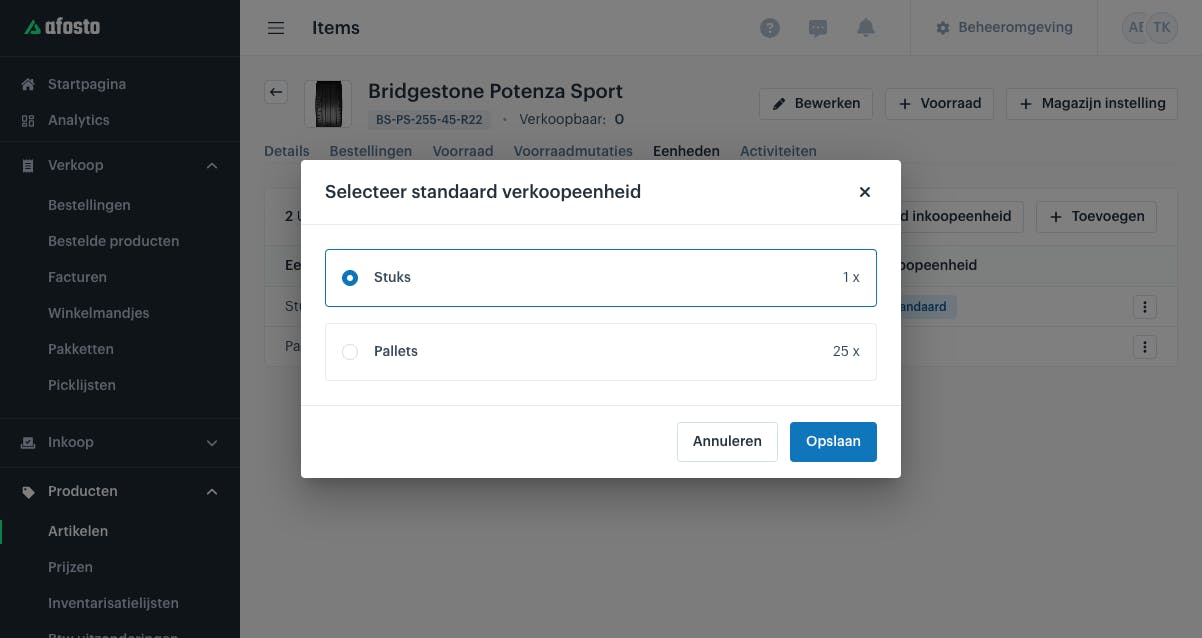The height and width of the screenshot is (638, 1202).
Task: Click the Annuleren button
Action: 727,442
